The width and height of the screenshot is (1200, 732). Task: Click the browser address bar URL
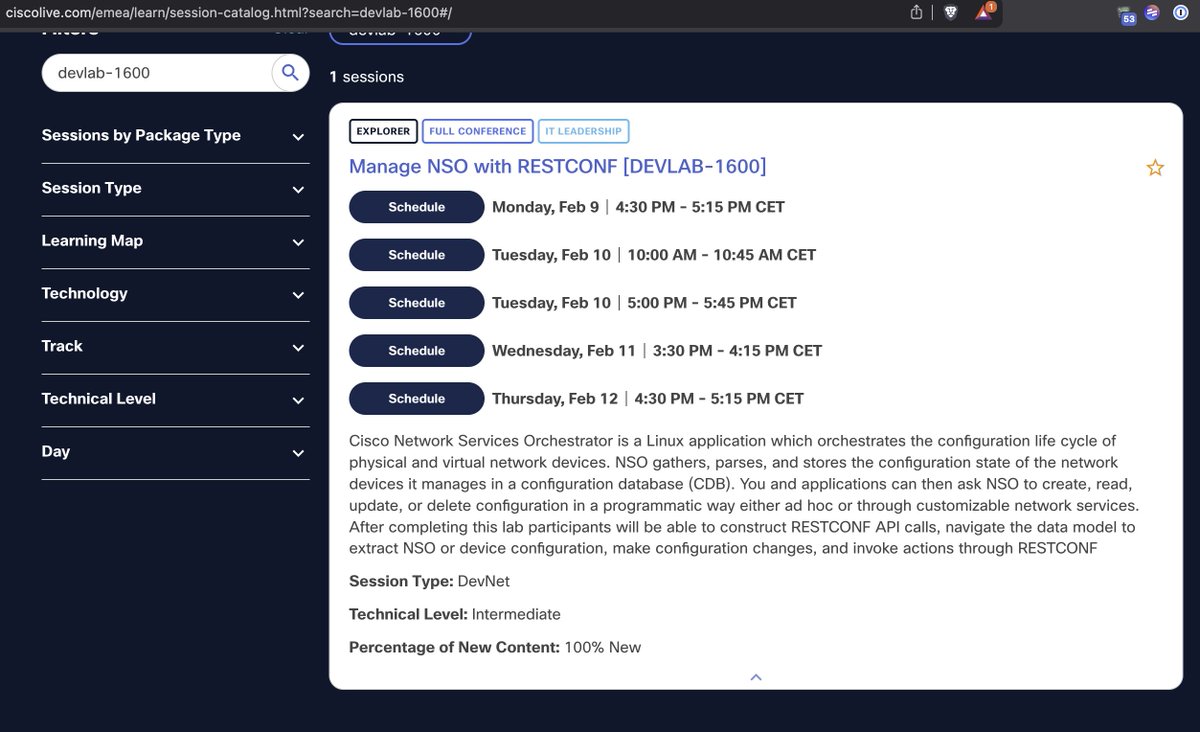point(229,12)
